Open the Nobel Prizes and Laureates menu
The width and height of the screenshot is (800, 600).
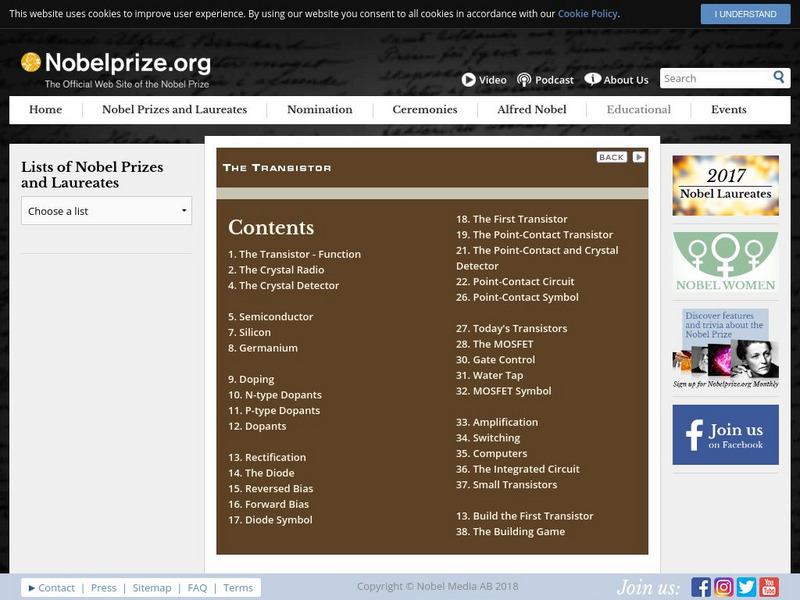174,110
